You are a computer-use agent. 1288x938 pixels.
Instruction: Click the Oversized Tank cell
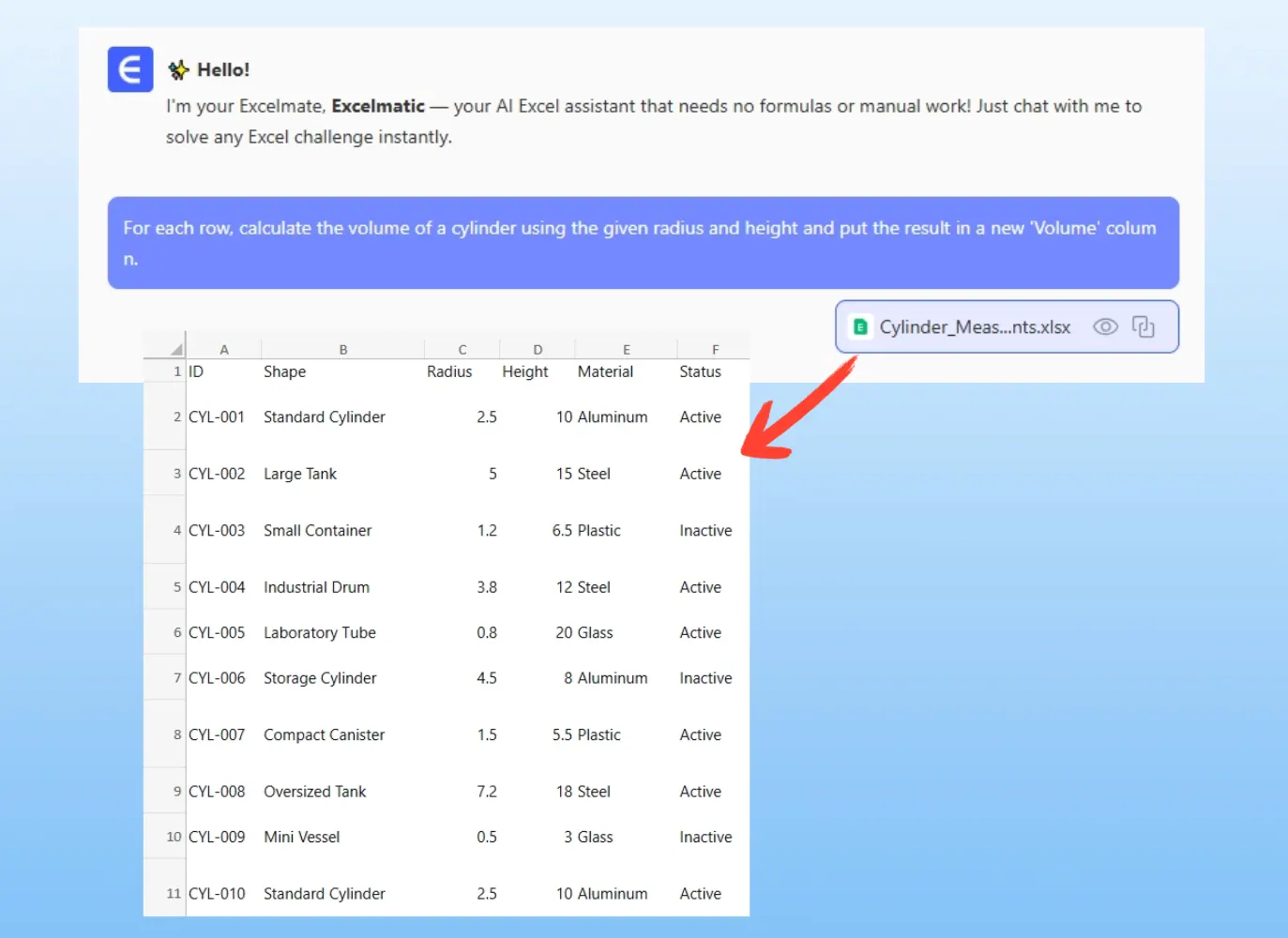point(315,792)
